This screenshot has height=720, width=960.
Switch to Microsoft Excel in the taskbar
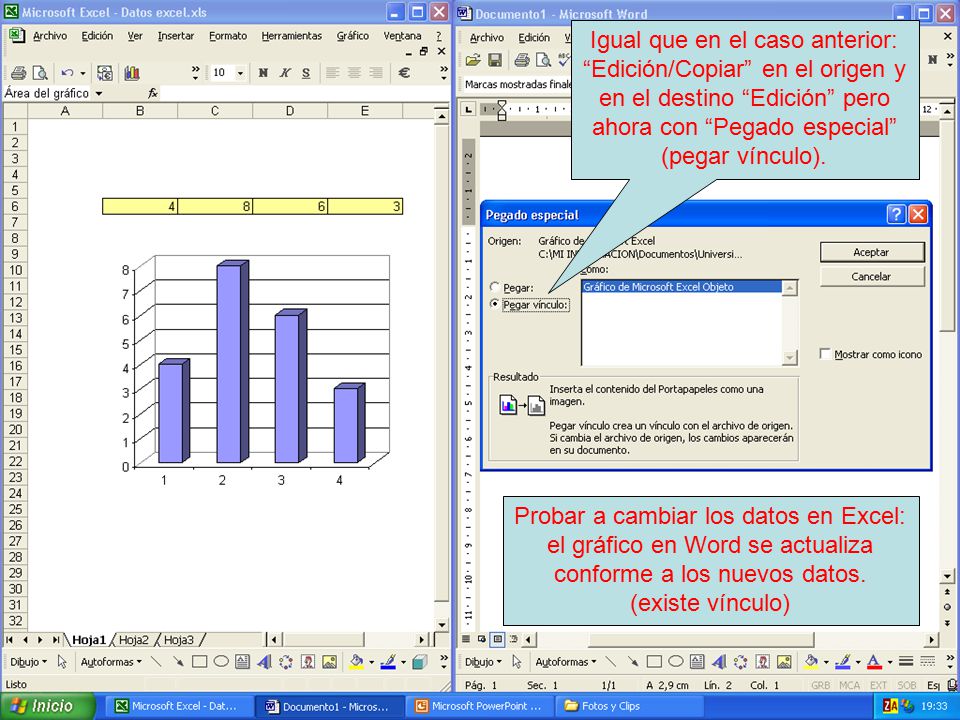[178, 706]
